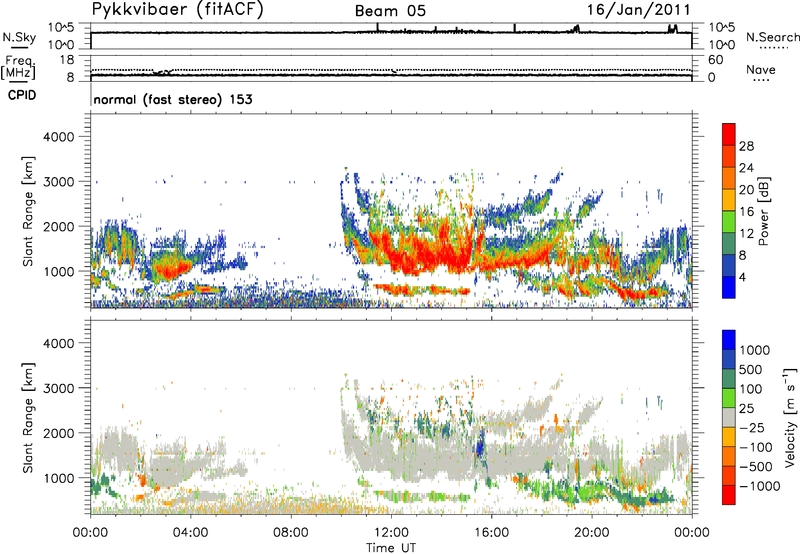The height and width of the screenshot is (554, 800).
Task: Pick the red top segment of Power colorbar
Action: click(x=729, y=134)
